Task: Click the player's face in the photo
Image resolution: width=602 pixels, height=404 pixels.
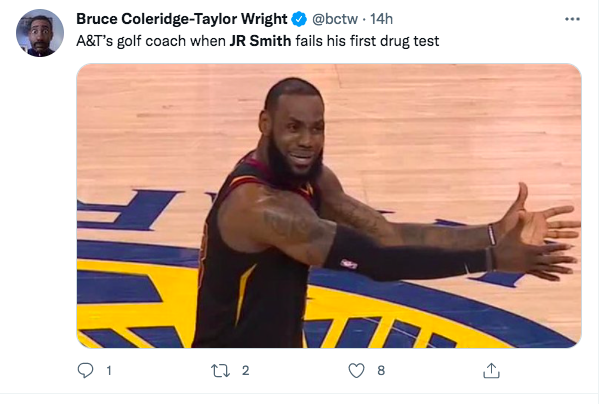Action: (x=288, y=138)
